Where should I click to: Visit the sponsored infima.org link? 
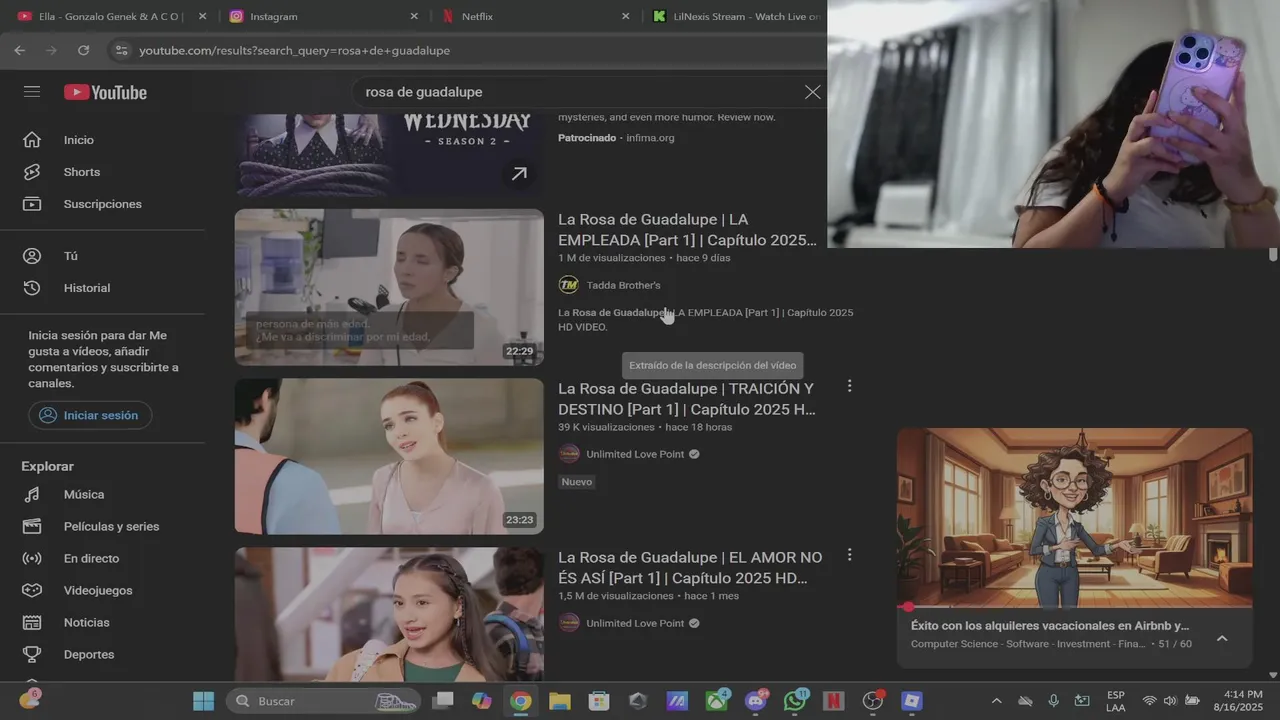pyautogui.click(x=650, y=138)
